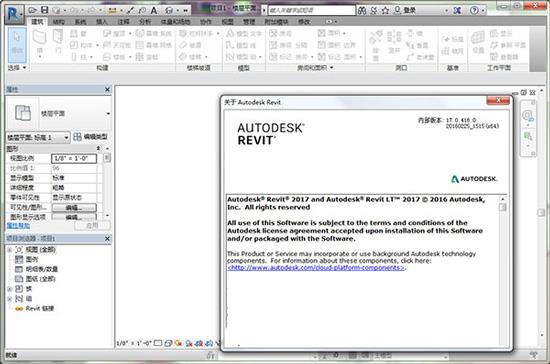
Task: Click the Graphic Display Options Edit button
Action: pos(74,217)
